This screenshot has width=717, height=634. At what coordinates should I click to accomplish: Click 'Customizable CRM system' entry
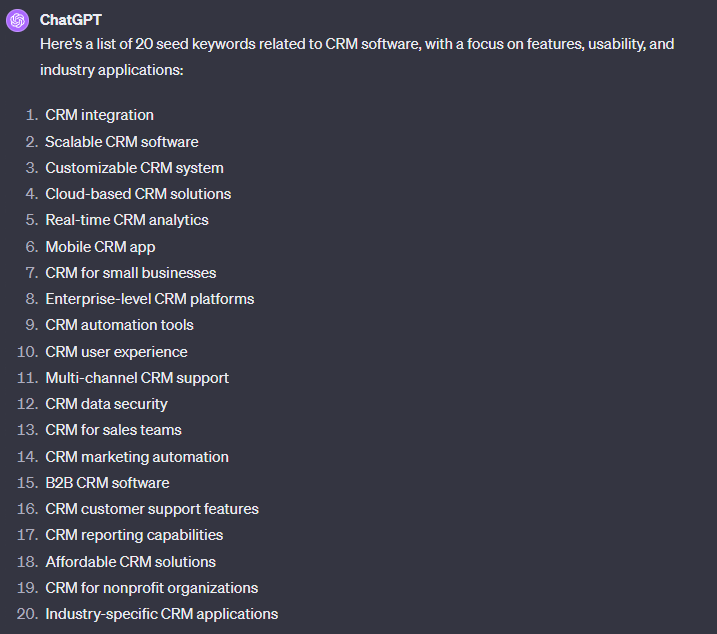134,168
